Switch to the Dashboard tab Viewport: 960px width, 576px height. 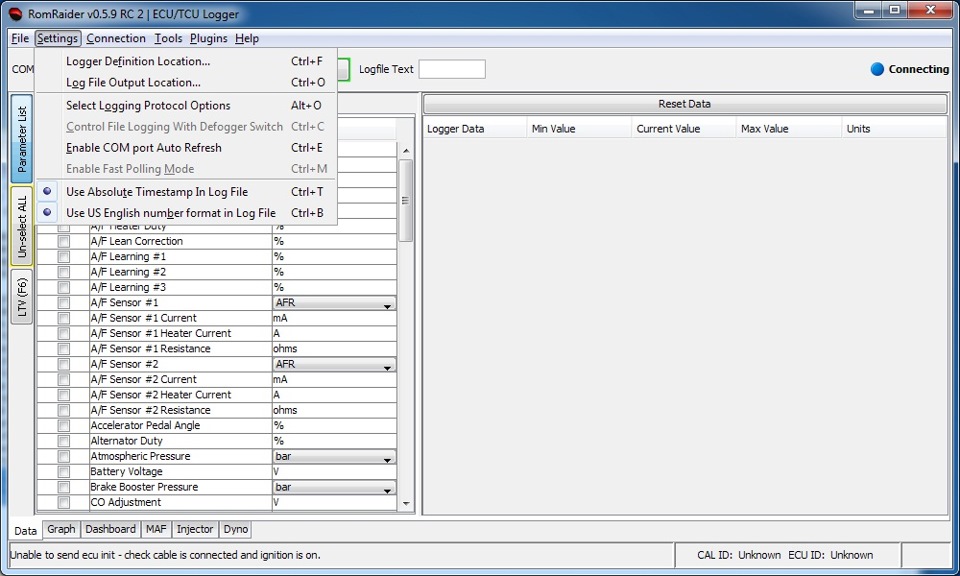point(110,529)
